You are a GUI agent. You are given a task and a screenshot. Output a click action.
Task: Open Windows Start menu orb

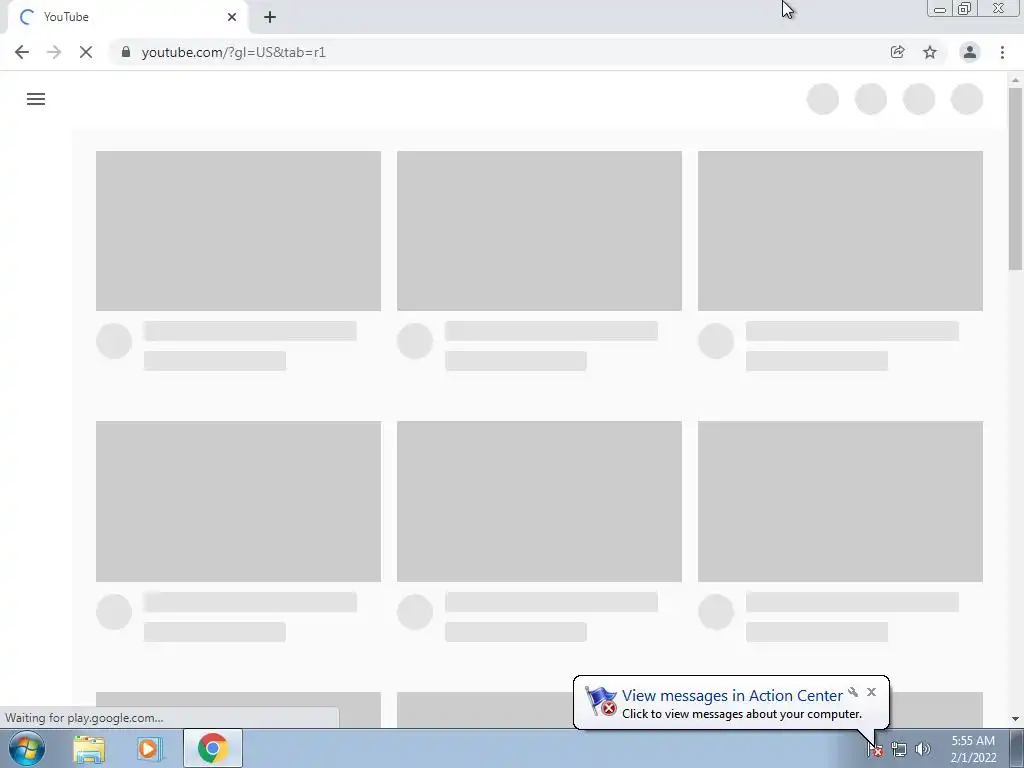coord(27,748)
